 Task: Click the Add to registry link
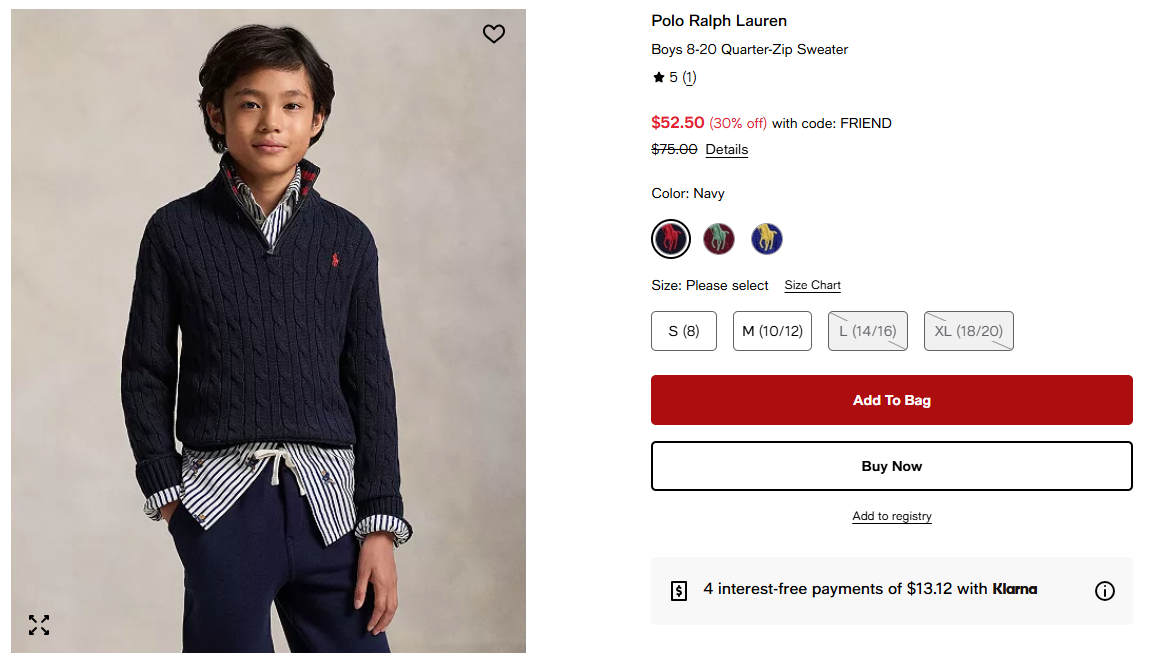coord(892,517)
